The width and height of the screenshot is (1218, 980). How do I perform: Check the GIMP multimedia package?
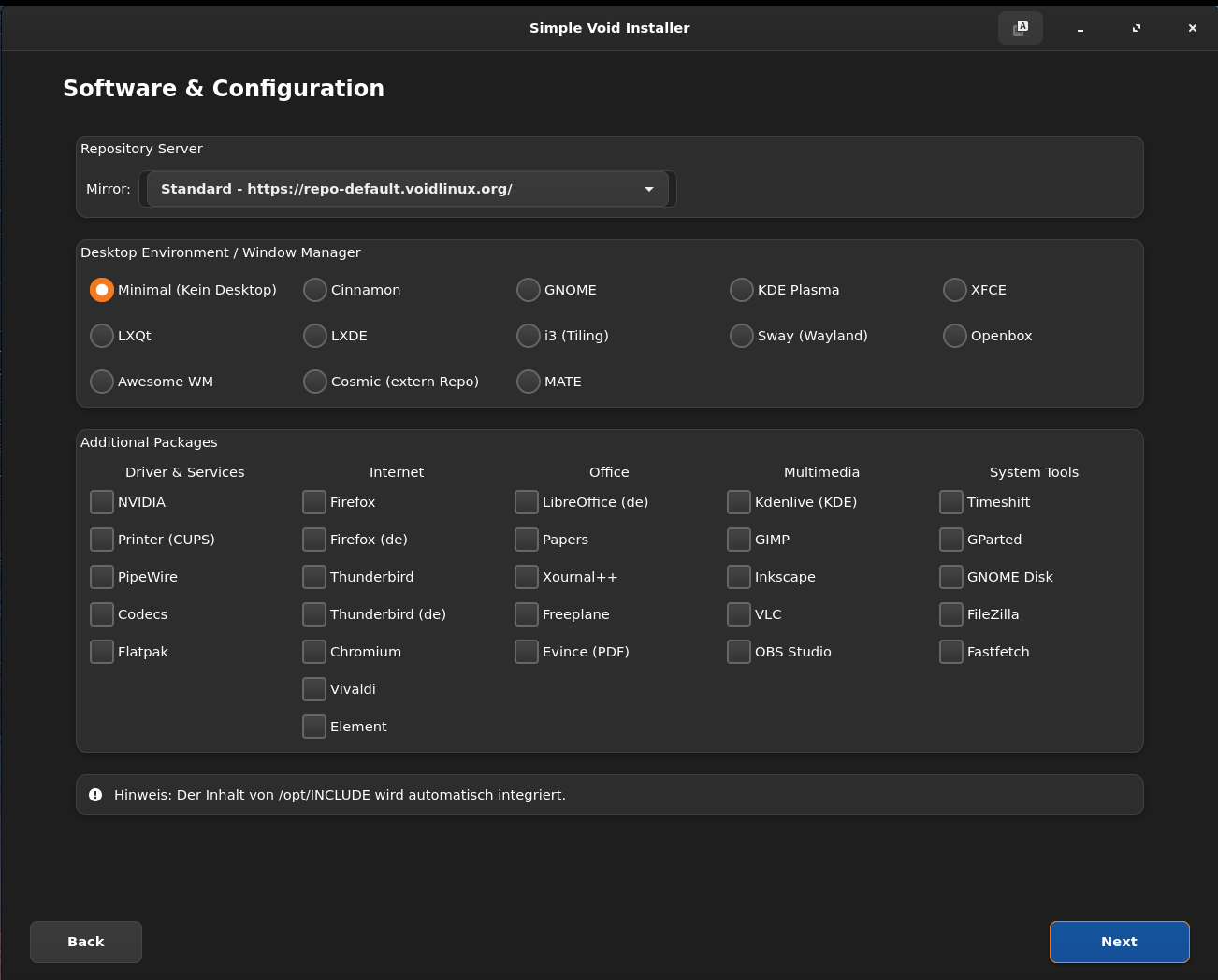(x=739, y=540)
